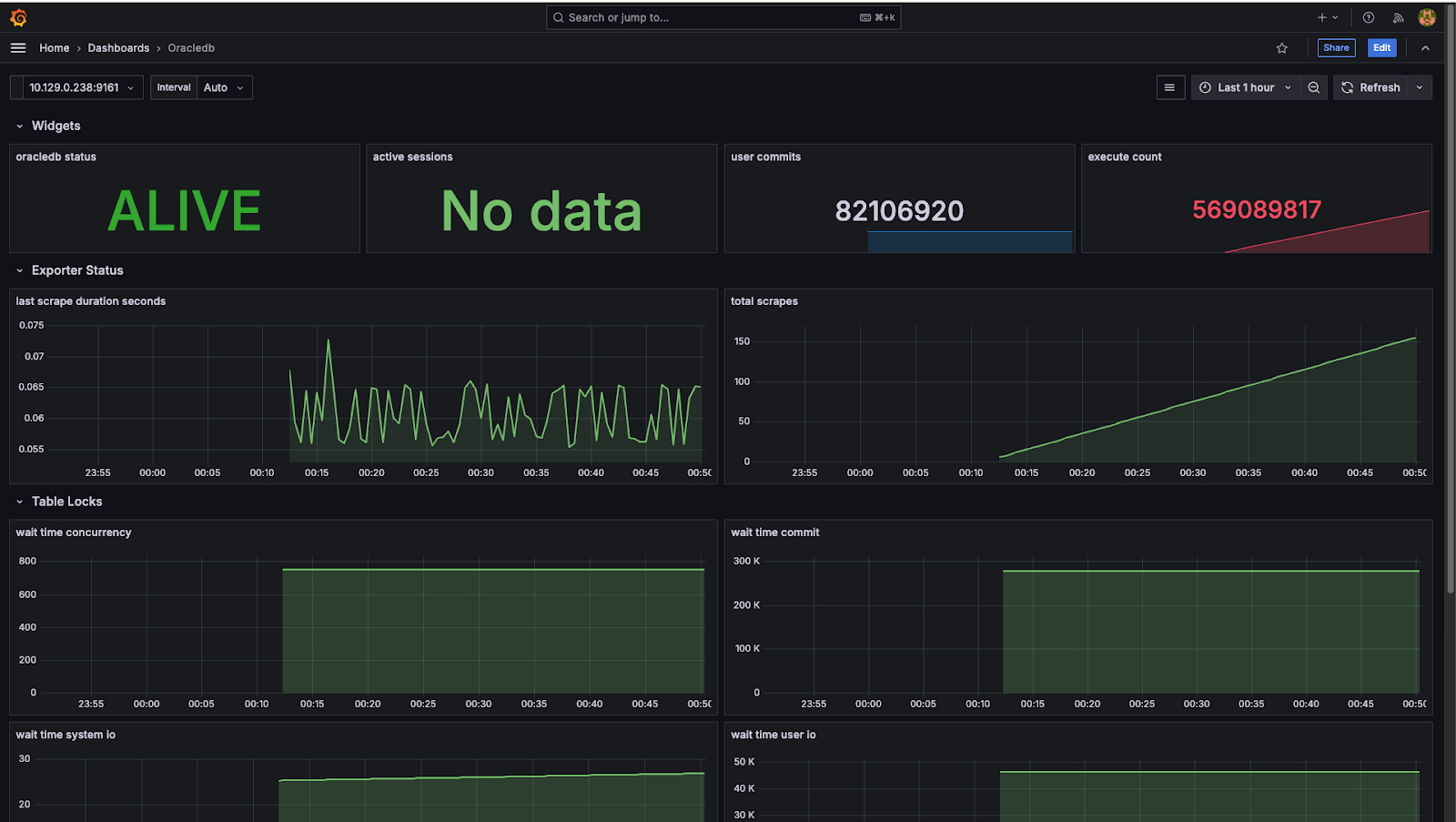Open the refresh interval dropdown arrow
The image size is (1456, 822).
click(x=1420, y=87)
